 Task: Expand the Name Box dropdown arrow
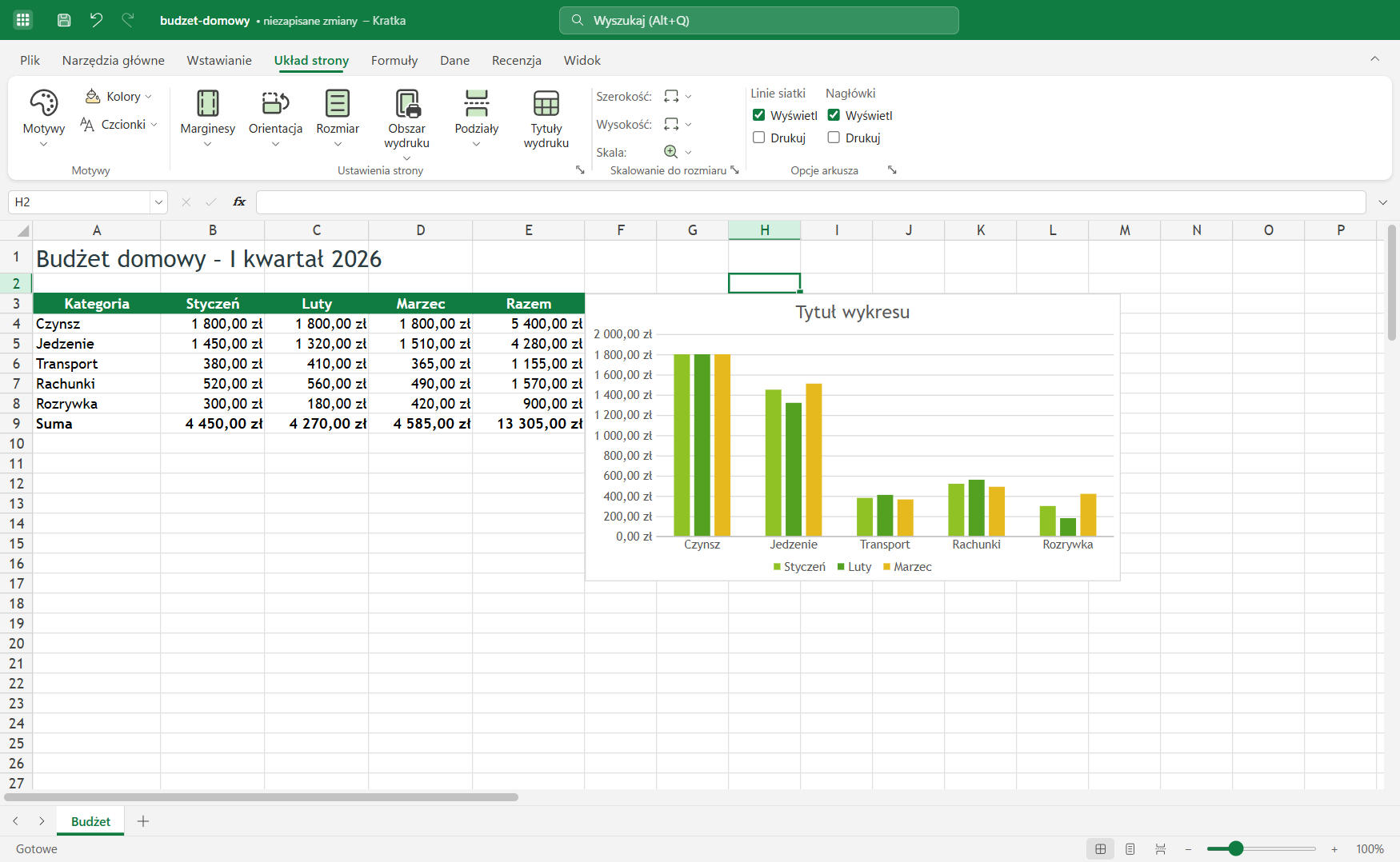tap(158, 202)
